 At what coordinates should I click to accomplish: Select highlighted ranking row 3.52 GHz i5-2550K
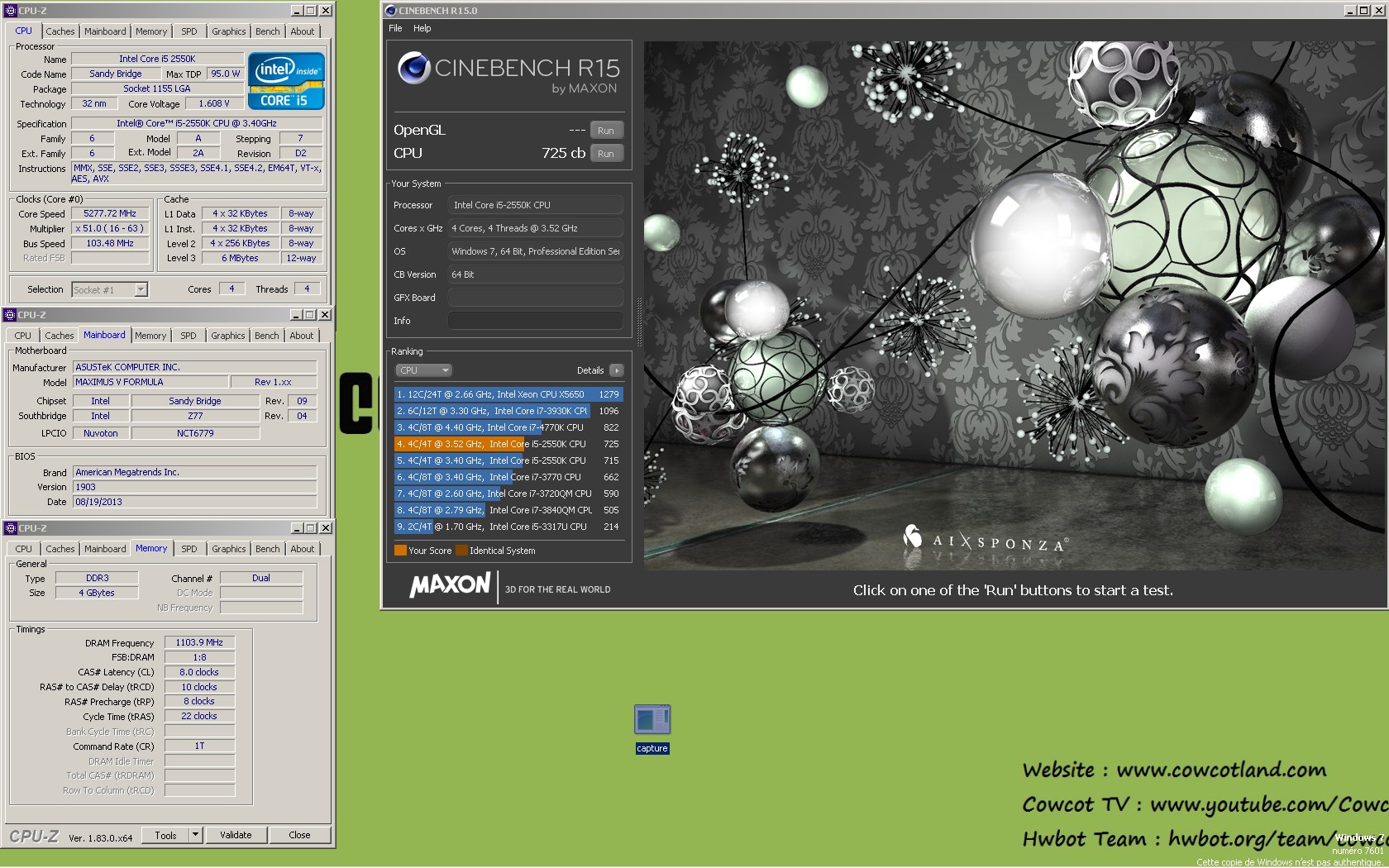coord(508,444)
